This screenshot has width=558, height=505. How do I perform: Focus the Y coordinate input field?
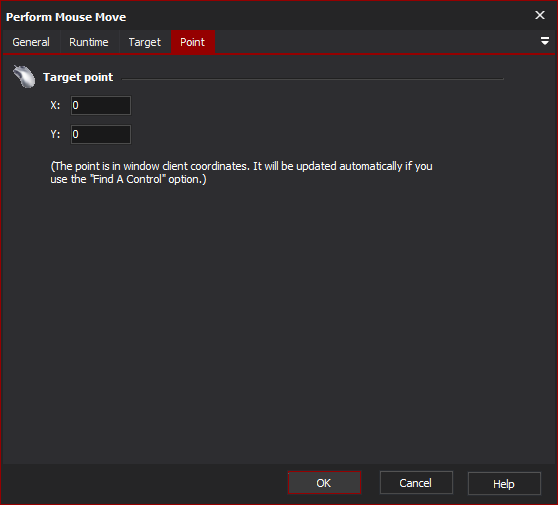[x=101, y=134]
